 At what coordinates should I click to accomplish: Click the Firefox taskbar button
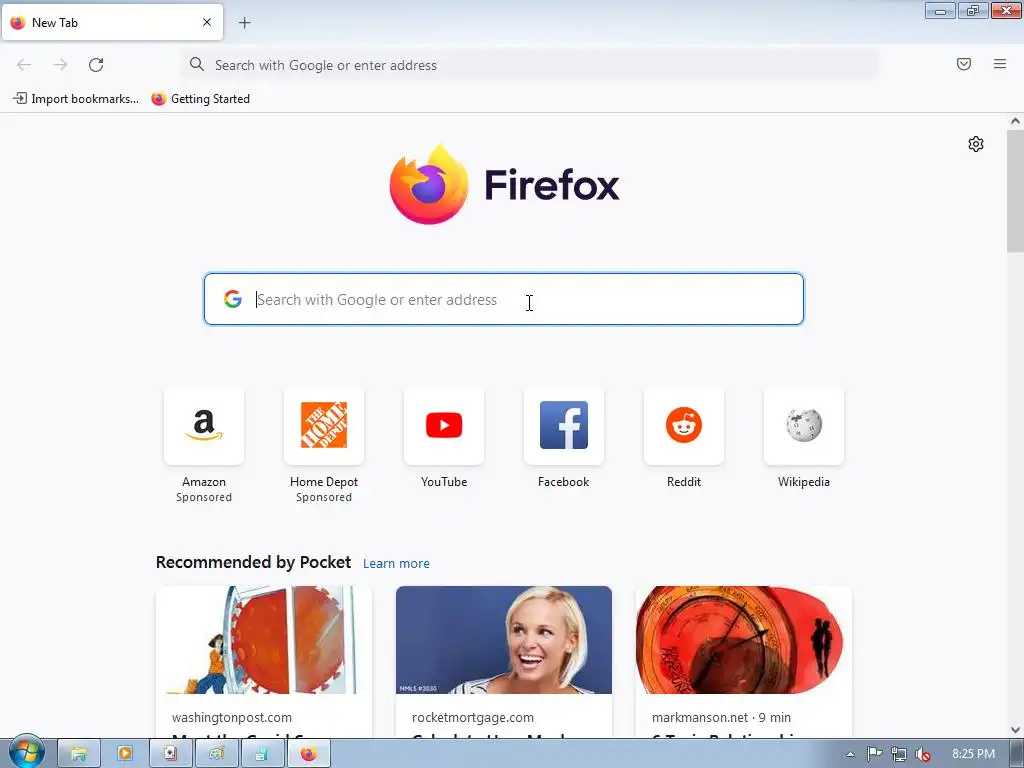(308, 754)
